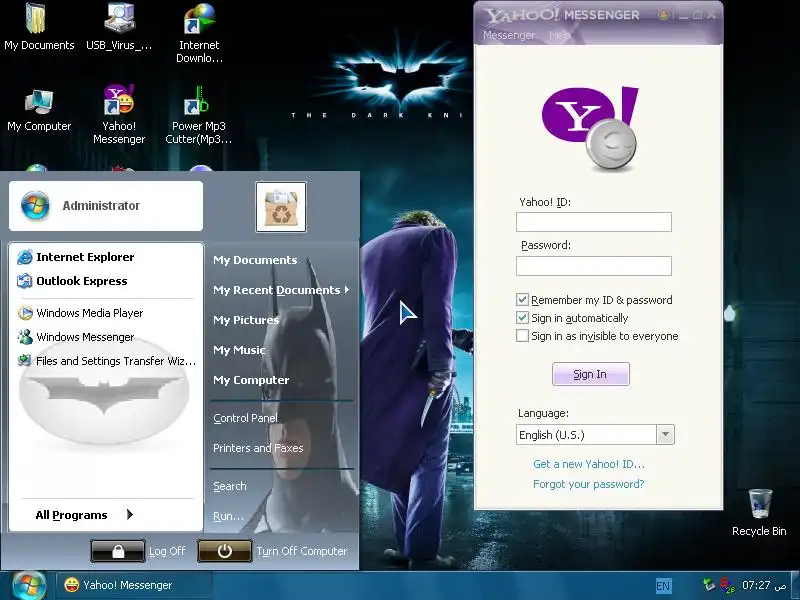The width and height of the screenshot is (800, 600).
Task: Open the Help menu in Yahoo! Messenger
Action: coord(560,35)
